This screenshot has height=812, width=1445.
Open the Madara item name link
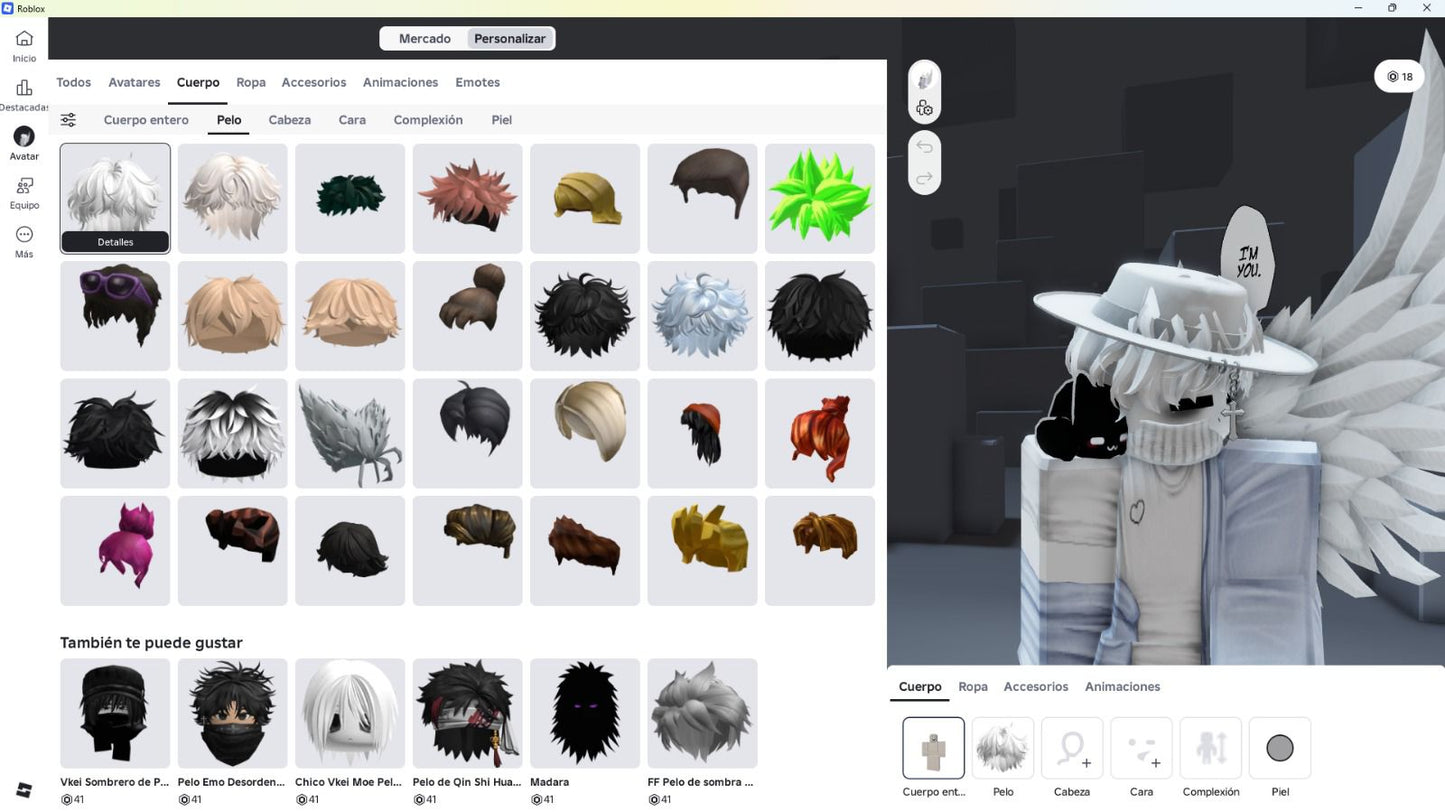(549, 782)
